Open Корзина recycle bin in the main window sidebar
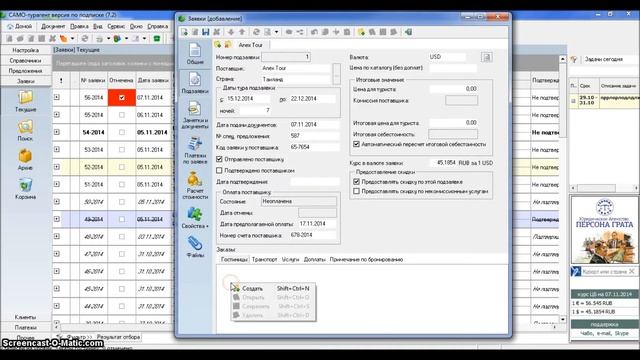640x360 pixels. click(25, 188)
